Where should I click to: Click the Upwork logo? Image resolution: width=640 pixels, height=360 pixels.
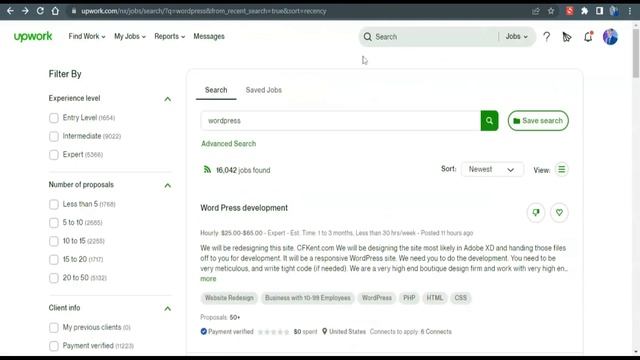(x=33, y=36)
